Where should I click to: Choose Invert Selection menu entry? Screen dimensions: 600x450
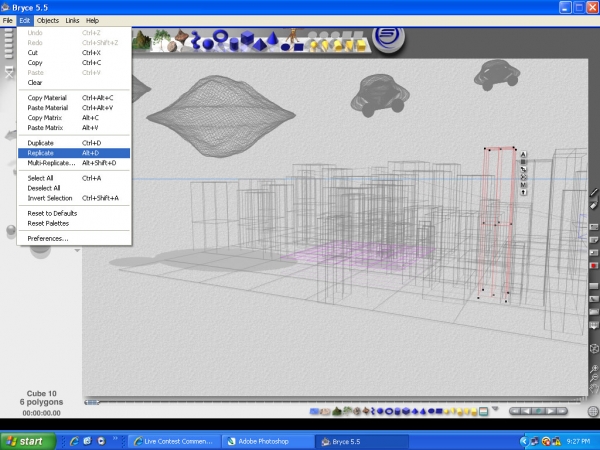74,198
